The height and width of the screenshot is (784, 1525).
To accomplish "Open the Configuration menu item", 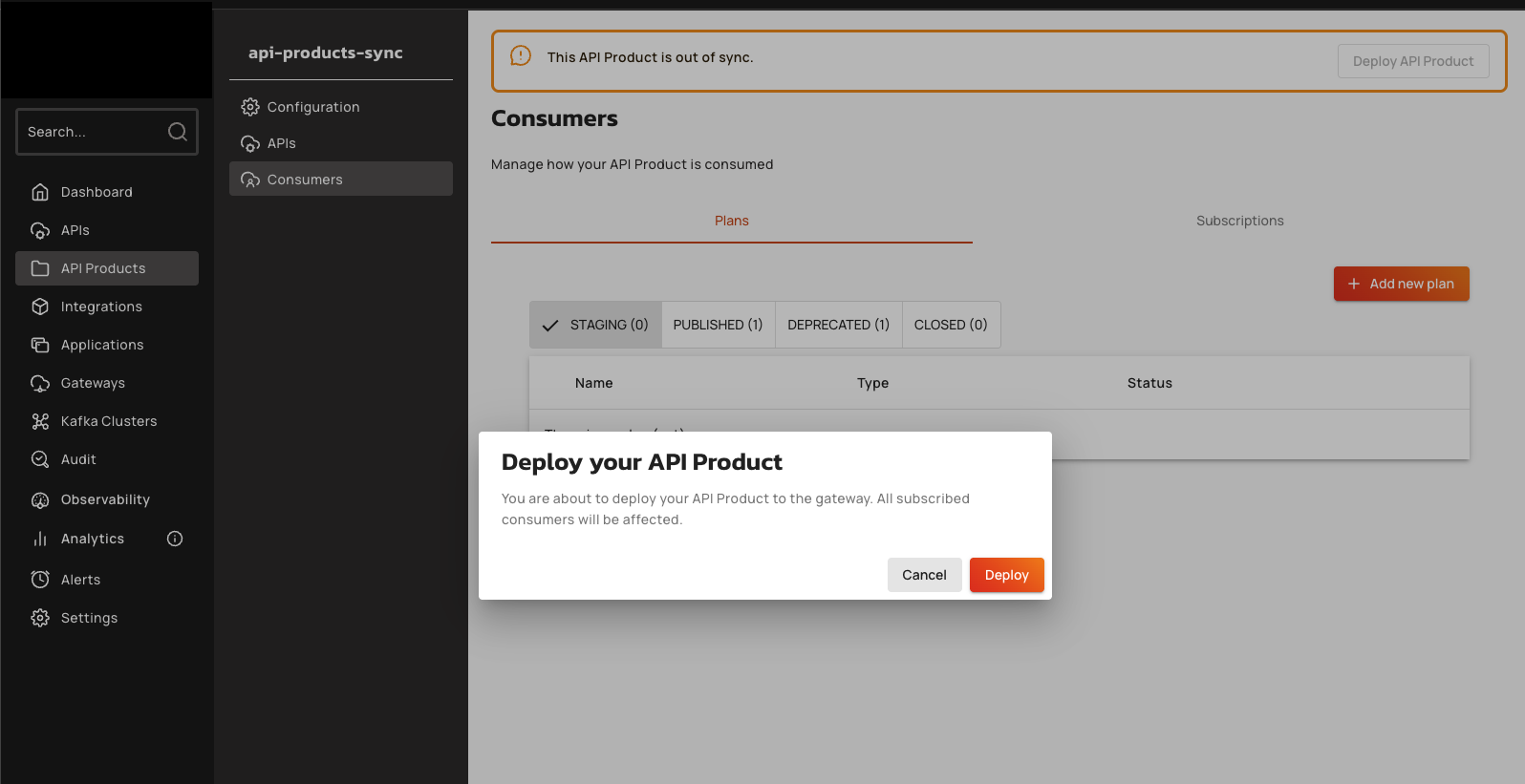I will click(313, 107).
